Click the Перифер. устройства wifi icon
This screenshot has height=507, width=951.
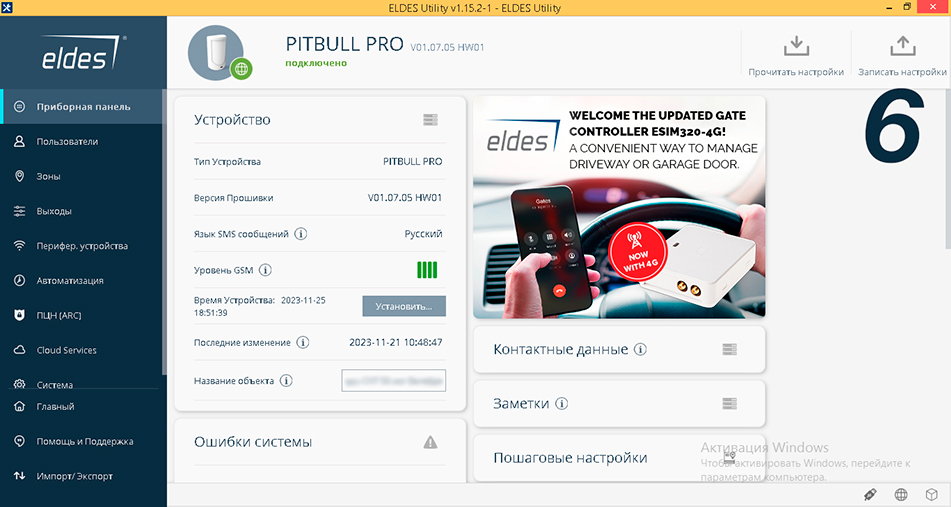tap(19, 246)
